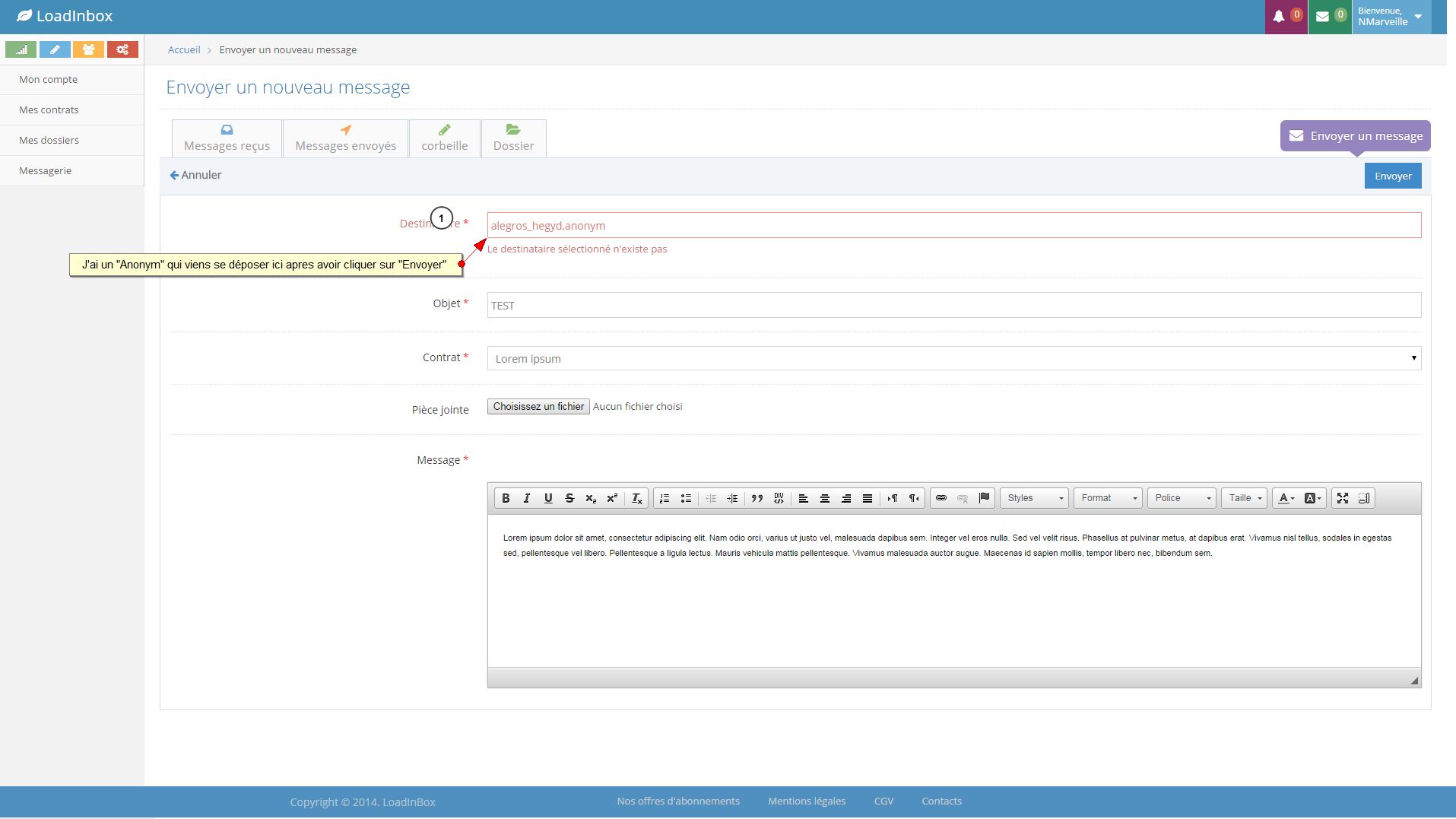Align the message text right
Image resolution: width=1456 pixels, height=819 pixels.
[846, 498]
